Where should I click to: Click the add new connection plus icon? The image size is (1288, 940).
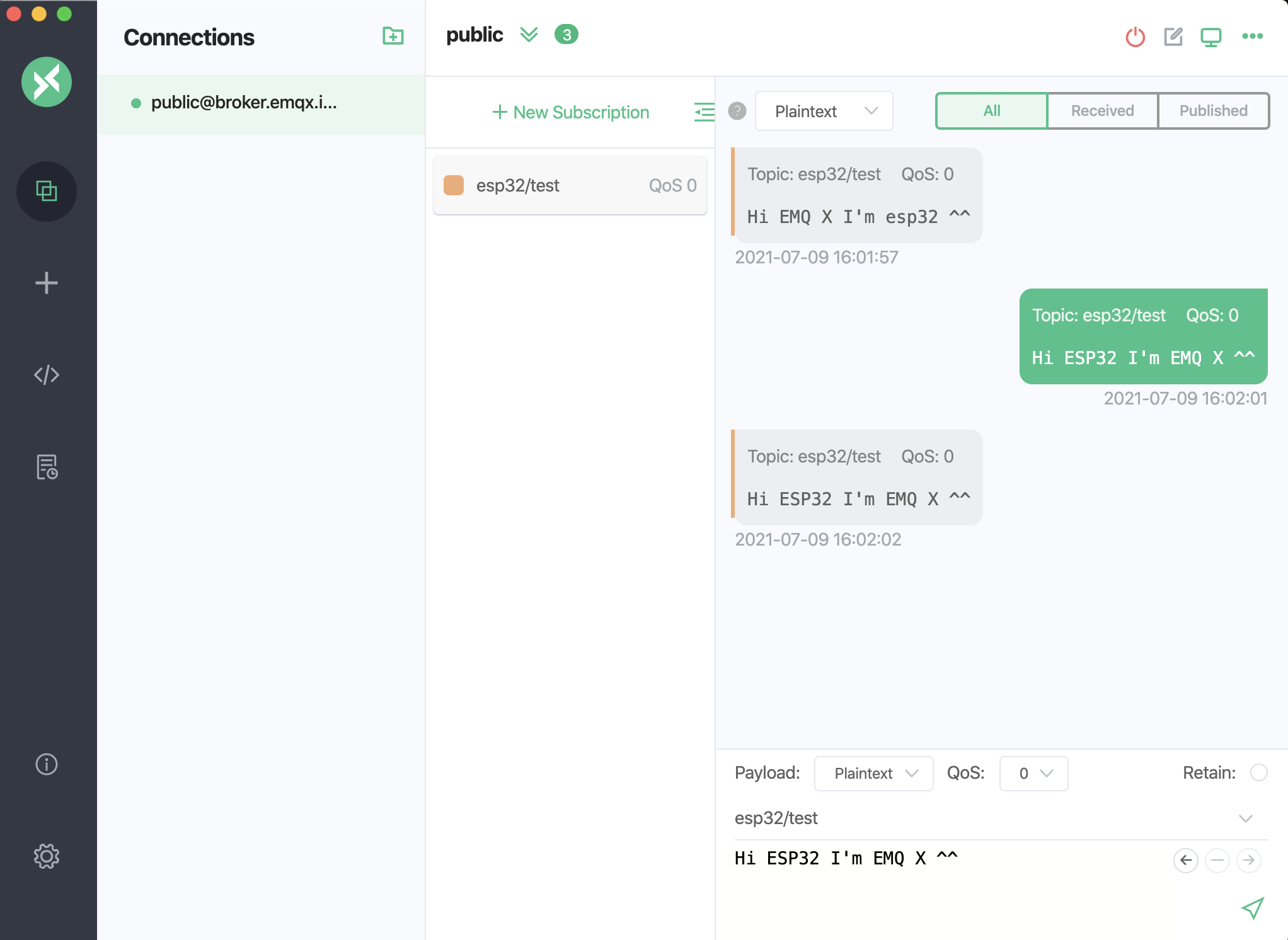click(x=46, y=282)
